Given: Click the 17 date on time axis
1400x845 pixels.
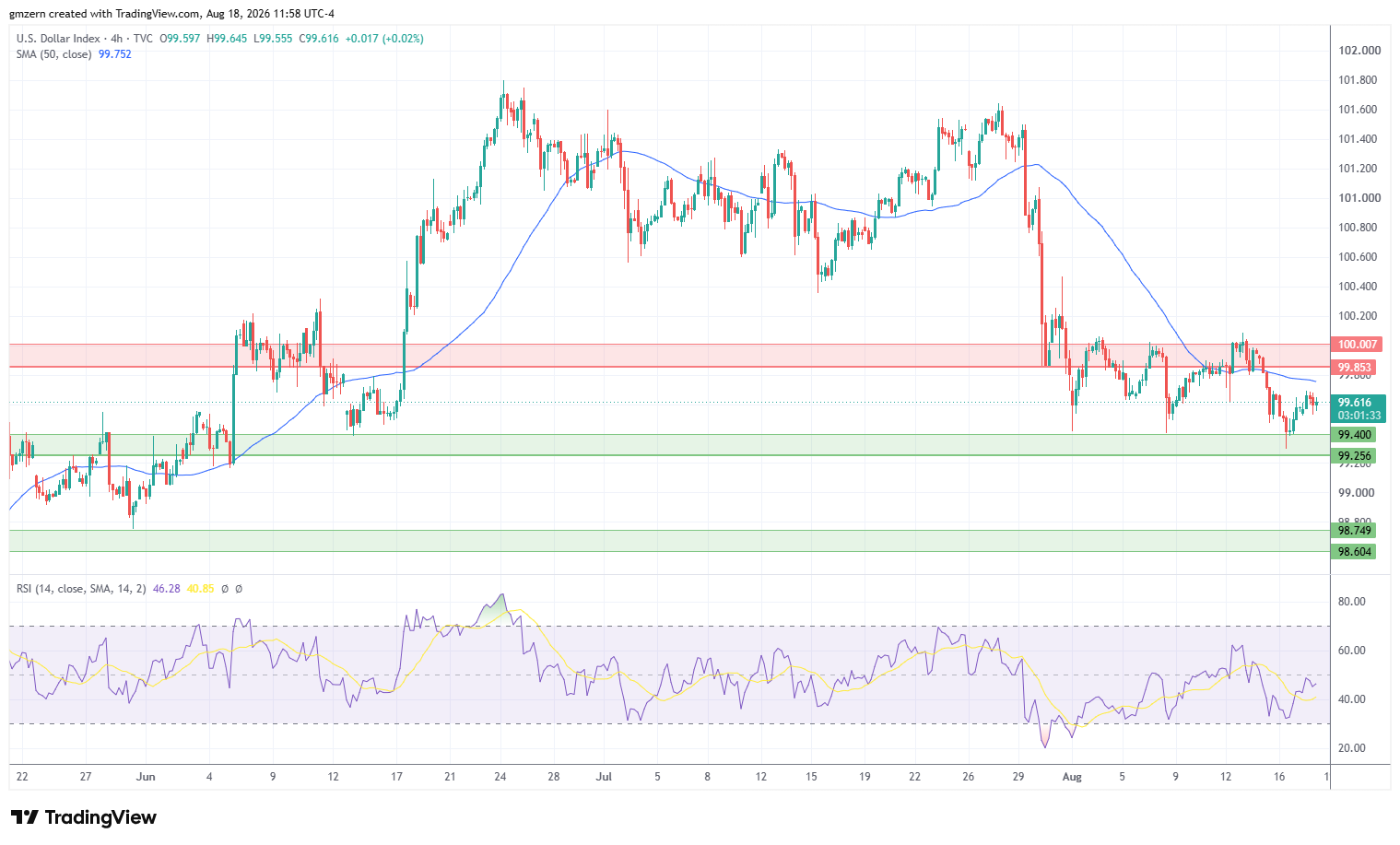Looking at the screenshot, I should coord(398,777).
